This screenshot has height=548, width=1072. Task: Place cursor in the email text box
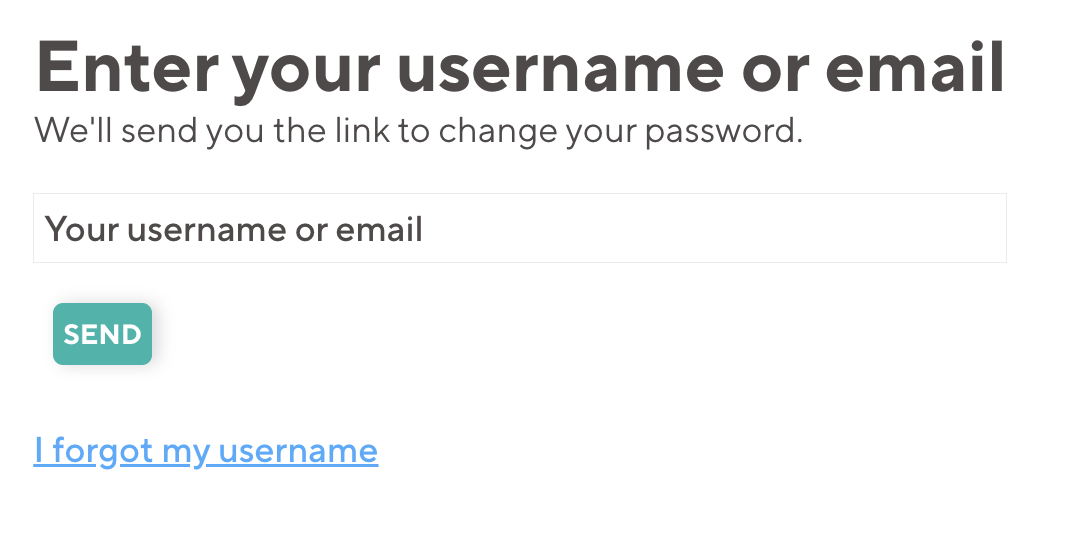519,229
